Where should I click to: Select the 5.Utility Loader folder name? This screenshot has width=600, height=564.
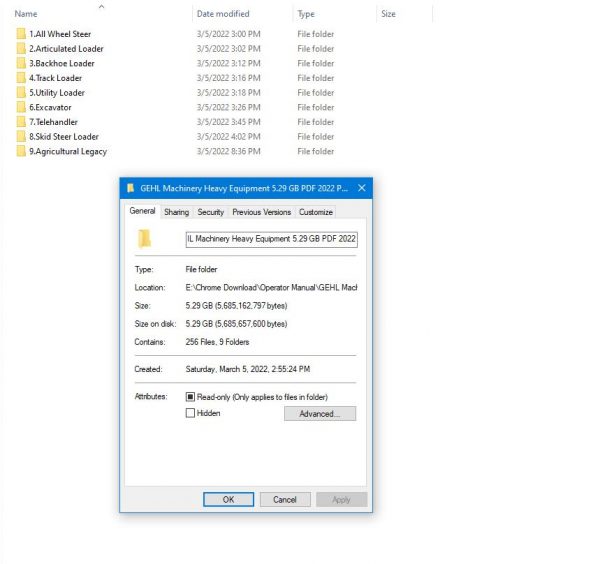click(57, 93)
